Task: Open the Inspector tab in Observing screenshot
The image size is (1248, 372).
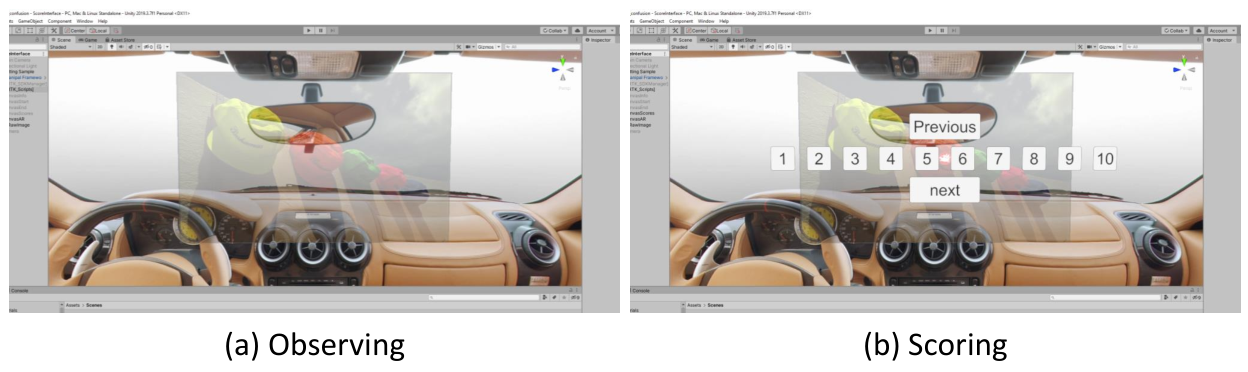Action: (x=598, y=40)
